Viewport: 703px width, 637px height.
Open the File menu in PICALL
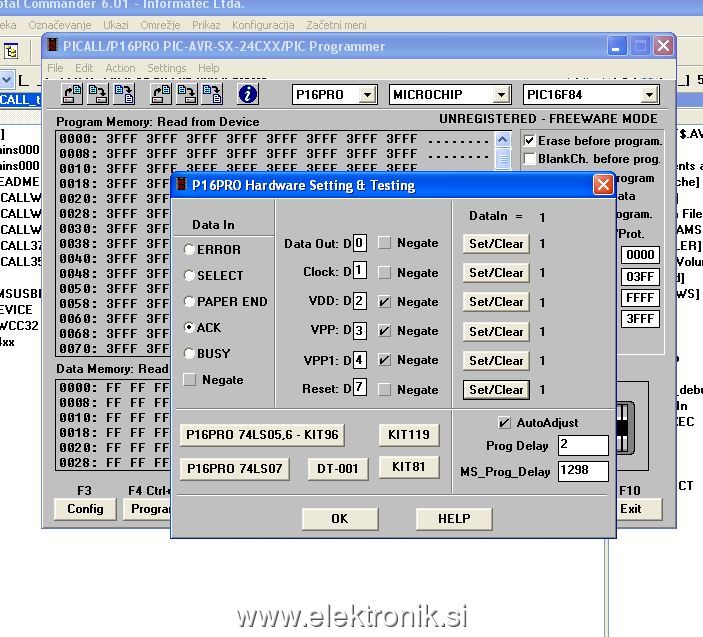pyautogui.click(x=55, y=68)
